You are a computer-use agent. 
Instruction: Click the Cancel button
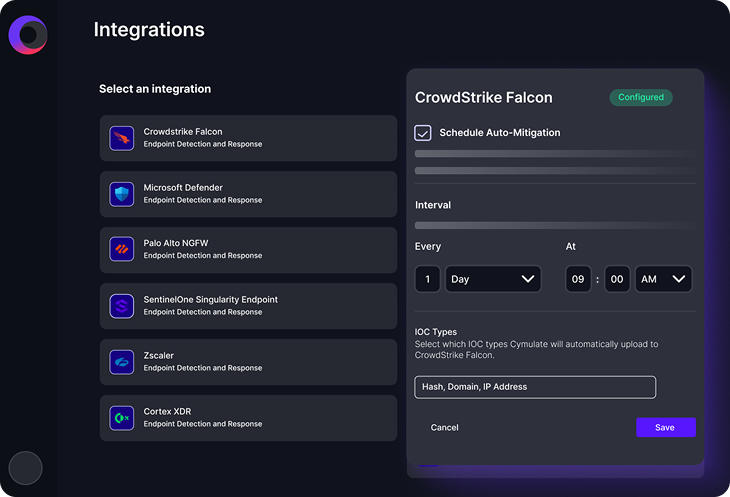click(444, 427)
